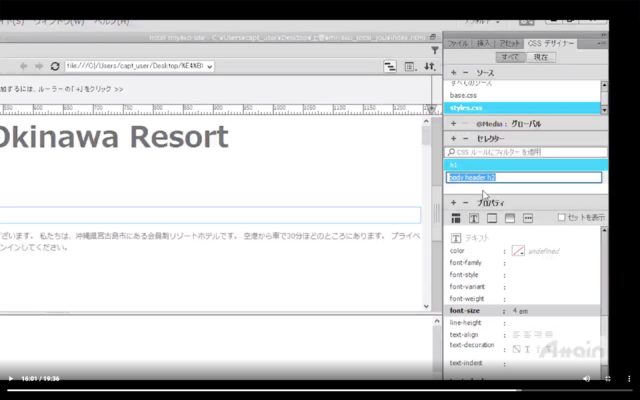The image size is (640, 400).
Task: Click the font-style value field
Action: click(x=553, y=275)
